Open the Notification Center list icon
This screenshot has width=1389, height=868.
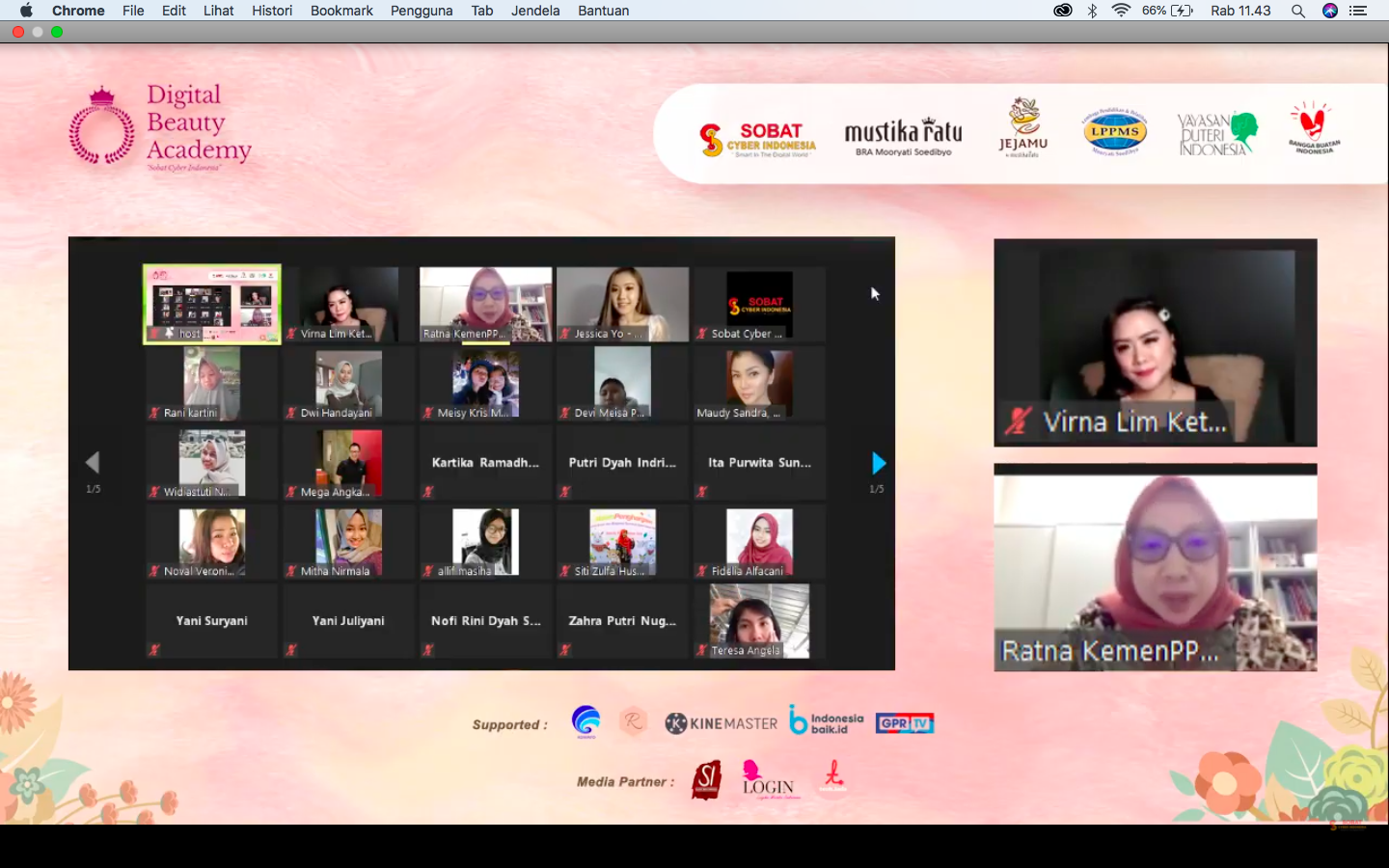tap(1358, 11)
